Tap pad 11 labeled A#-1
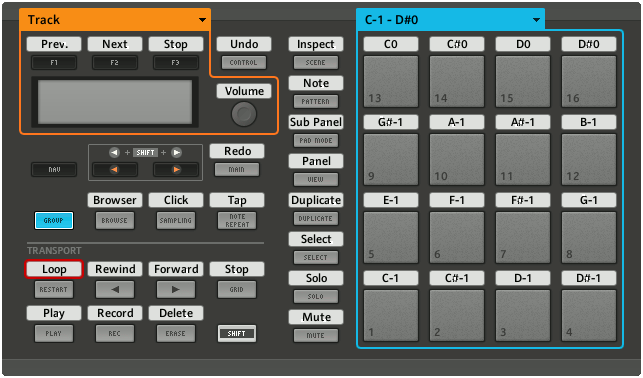This screenshot has width=643, height=378. [523, 159]
